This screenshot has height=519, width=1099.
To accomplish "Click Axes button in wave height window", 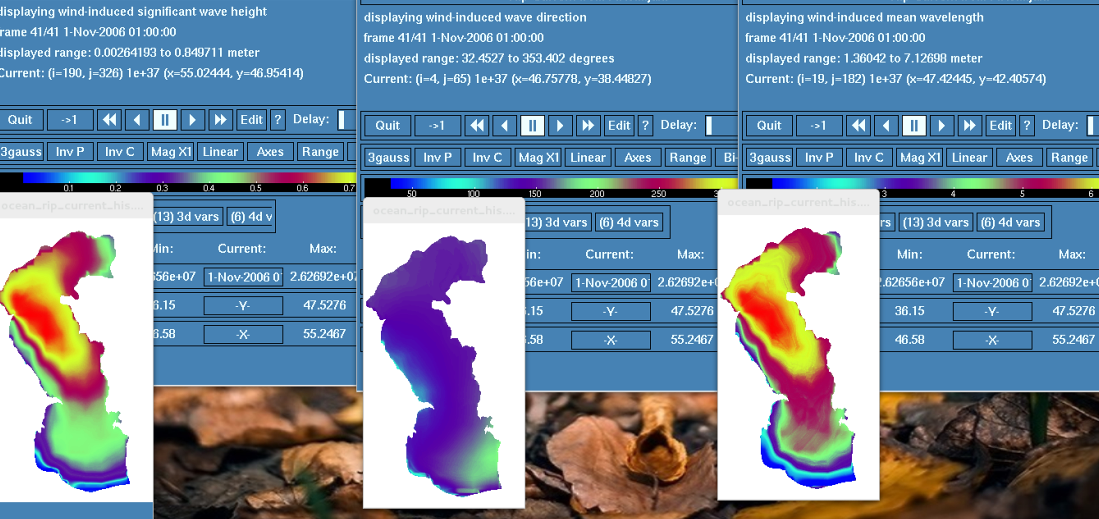I will pyautogui.click(x=270, y=152).
